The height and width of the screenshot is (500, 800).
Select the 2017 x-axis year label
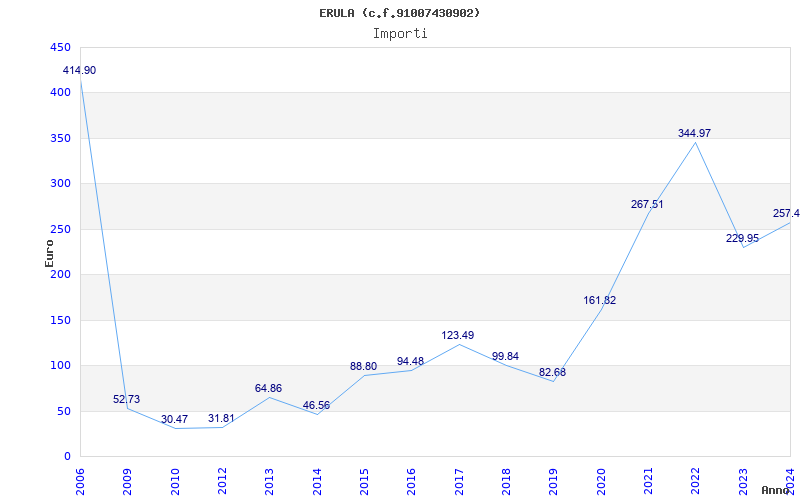(x=459, y=481)
